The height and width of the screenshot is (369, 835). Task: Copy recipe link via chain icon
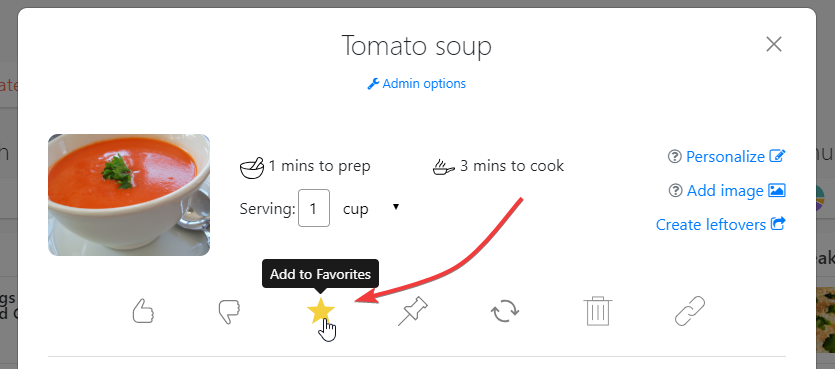click(690, 311)
